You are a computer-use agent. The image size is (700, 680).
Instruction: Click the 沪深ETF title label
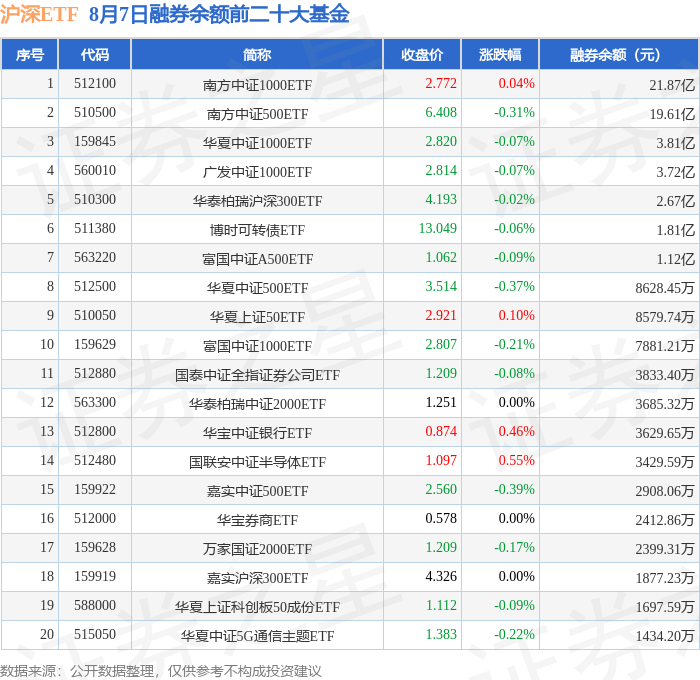(x=39, y=15)
